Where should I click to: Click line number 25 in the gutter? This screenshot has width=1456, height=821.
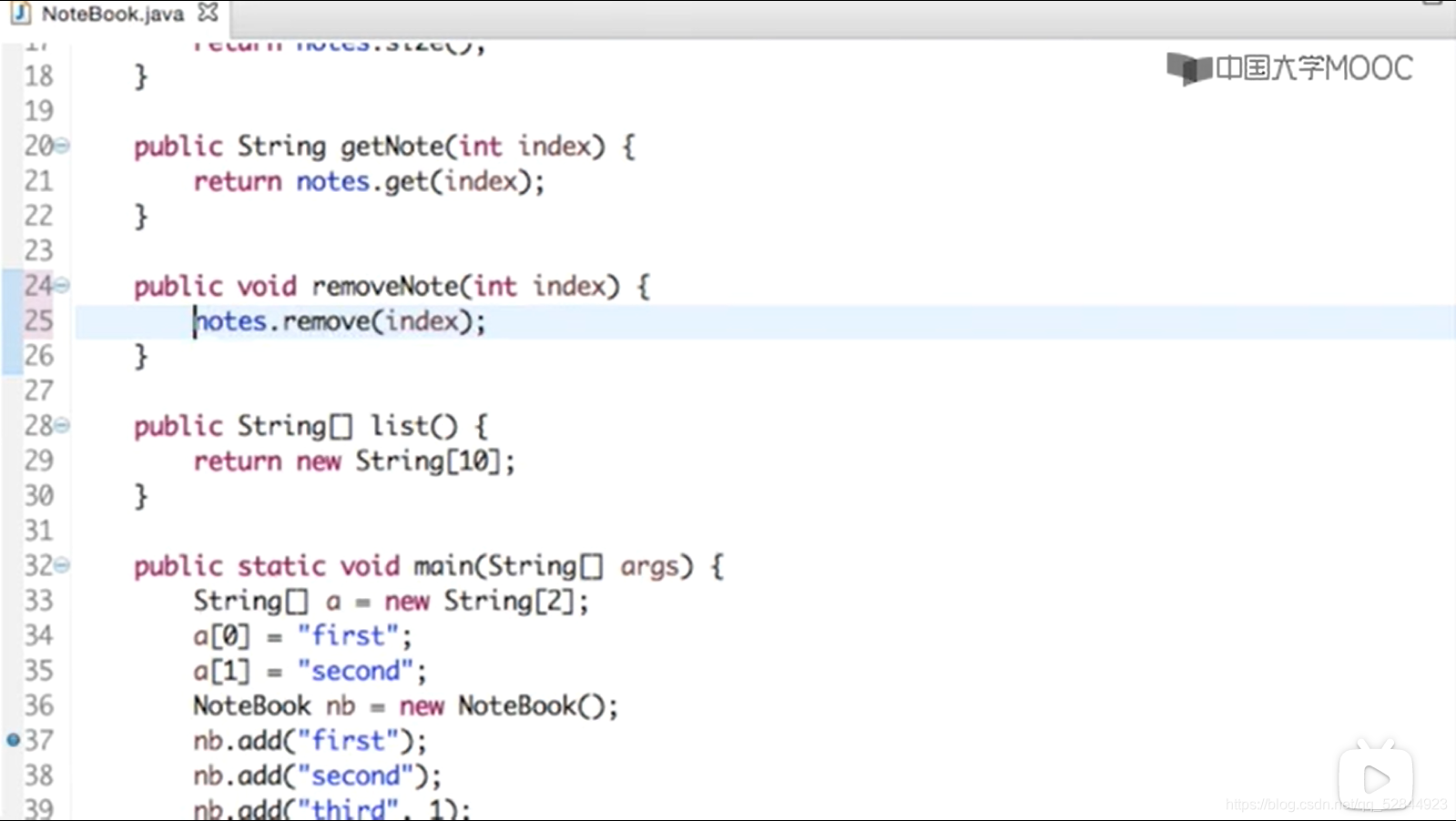(38, 320)
